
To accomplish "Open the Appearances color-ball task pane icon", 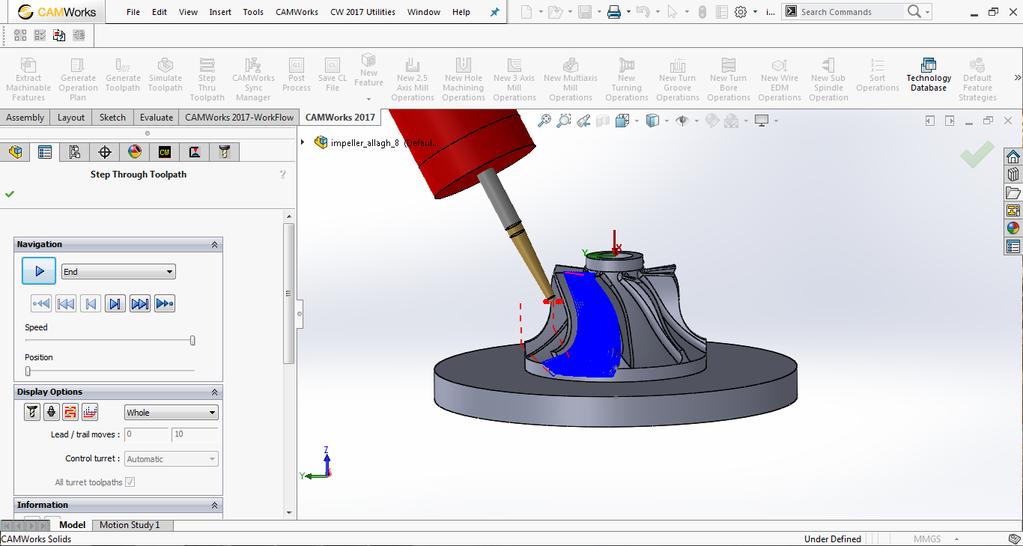I will tap(1013, 228).
